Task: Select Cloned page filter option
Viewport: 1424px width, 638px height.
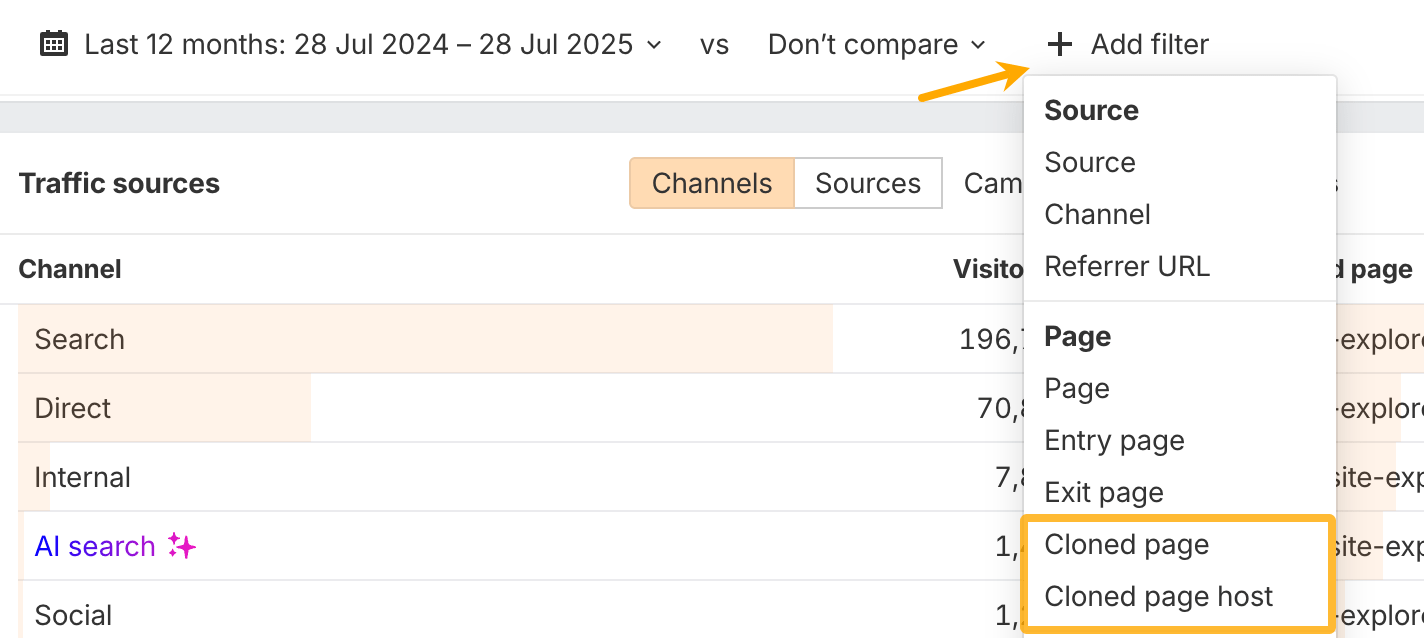Action: (x=1126, y=544)
